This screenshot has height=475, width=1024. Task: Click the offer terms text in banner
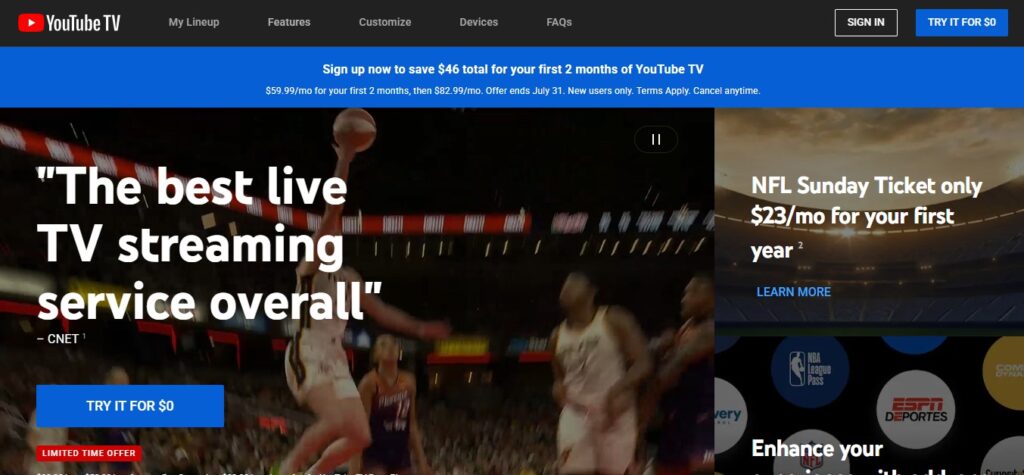tap(513, 91)
